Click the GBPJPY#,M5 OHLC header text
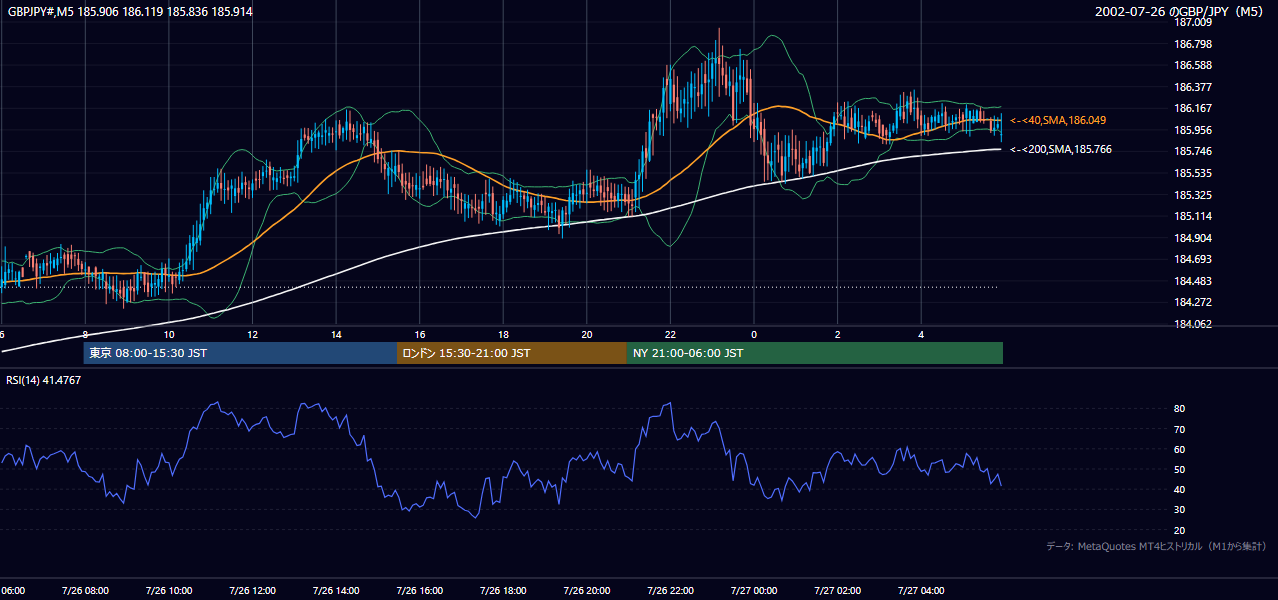Screen dimensions: 1278x600 (x=128, y=11)
